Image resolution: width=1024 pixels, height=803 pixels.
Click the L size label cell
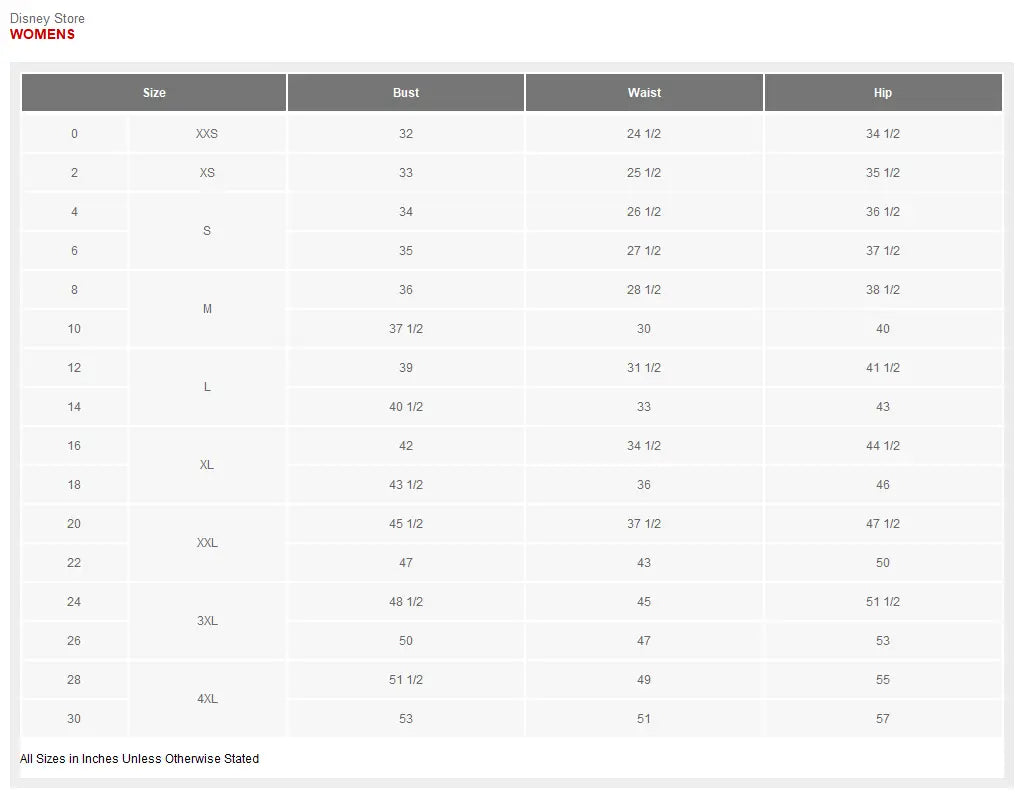pyautogui.click(x=207, y=387)
